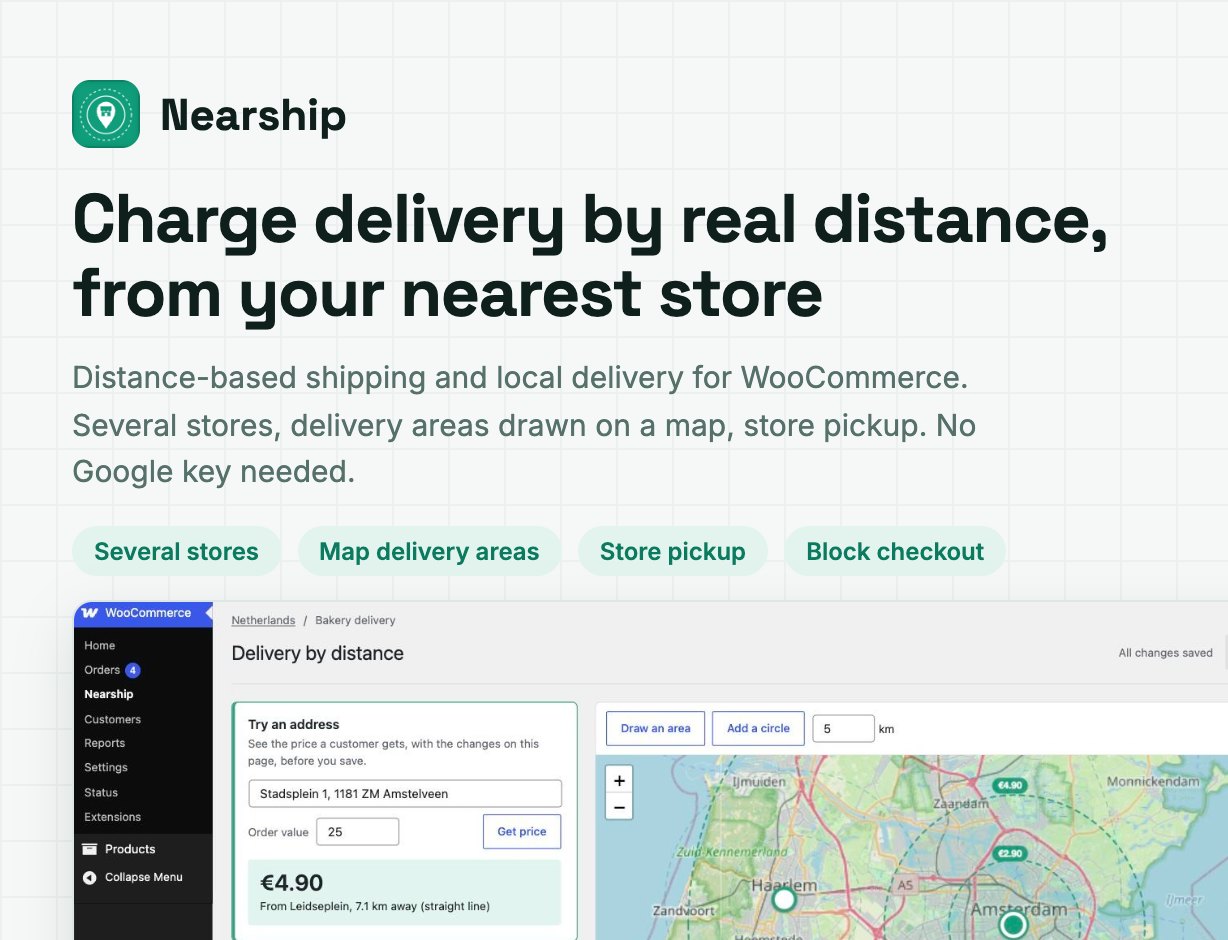The height and width of the screenshot is (940, 1228).
Task: Open the Products menu item
Action: (x=130, y=849)
